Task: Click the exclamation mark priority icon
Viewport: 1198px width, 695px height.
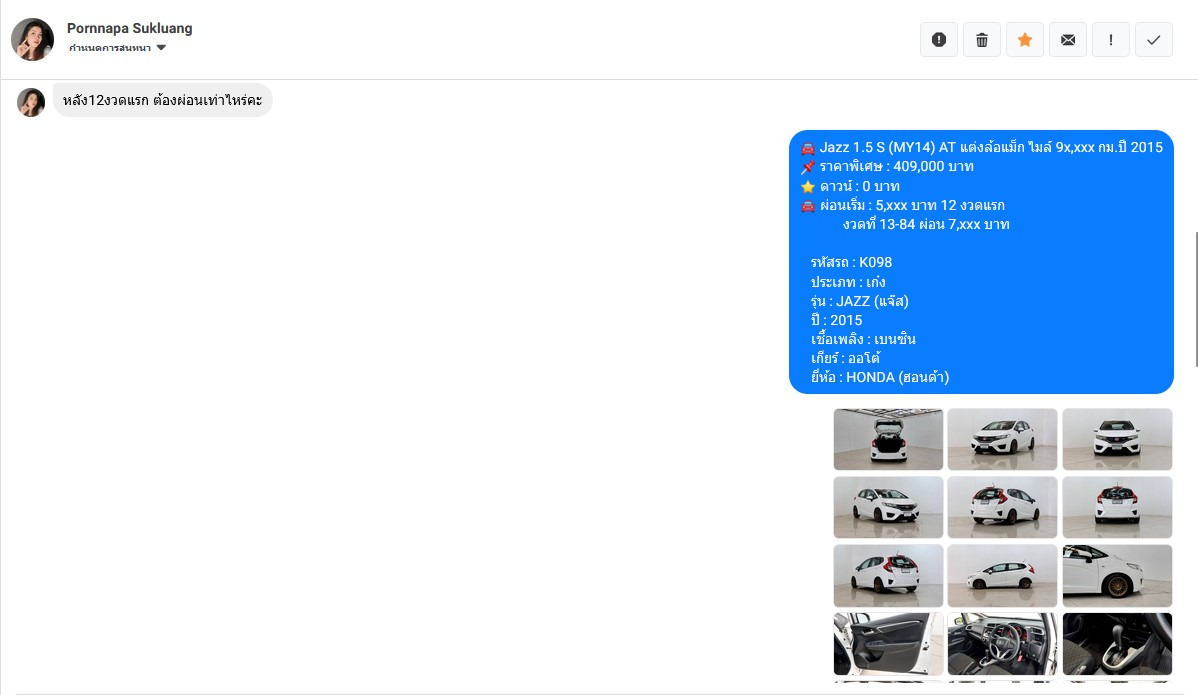Action: [1111, 40]
